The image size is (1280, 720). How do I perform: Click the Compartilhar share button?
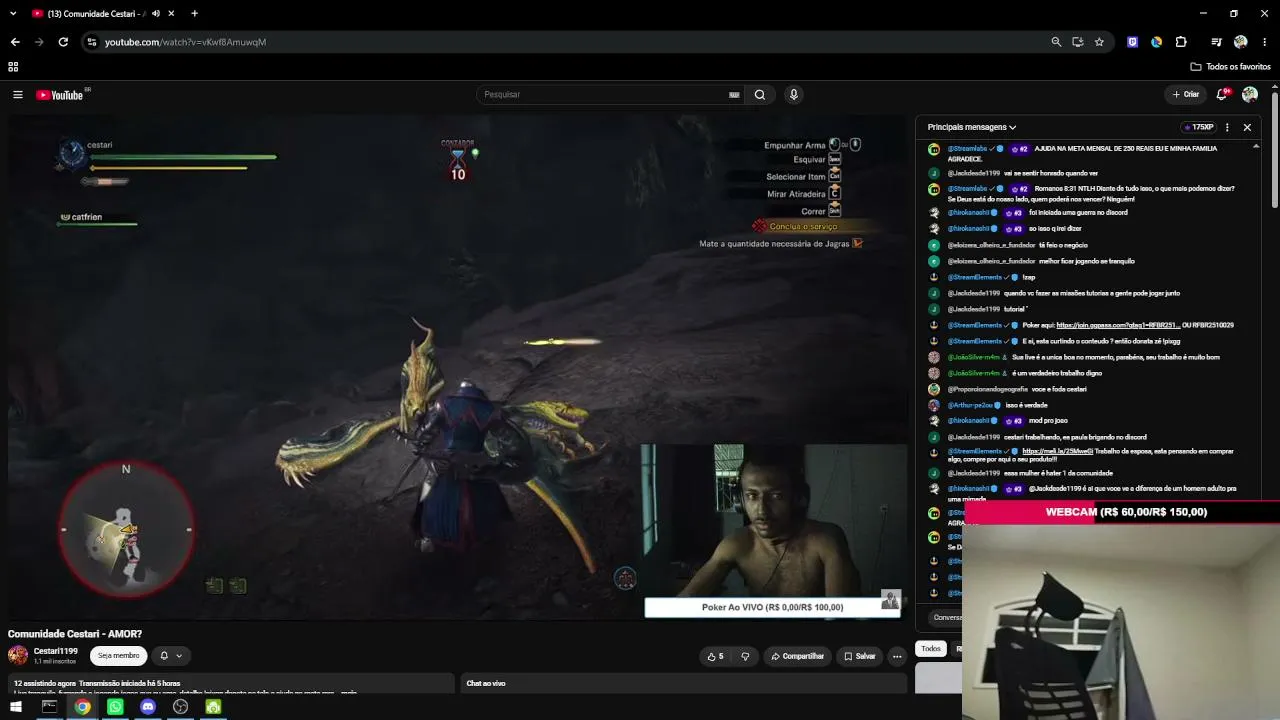[x=798, y=656]
